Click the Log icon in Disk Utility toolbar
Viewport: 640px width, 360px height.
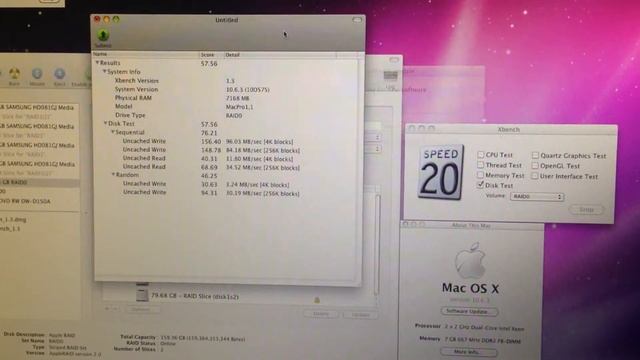point(391,76)
